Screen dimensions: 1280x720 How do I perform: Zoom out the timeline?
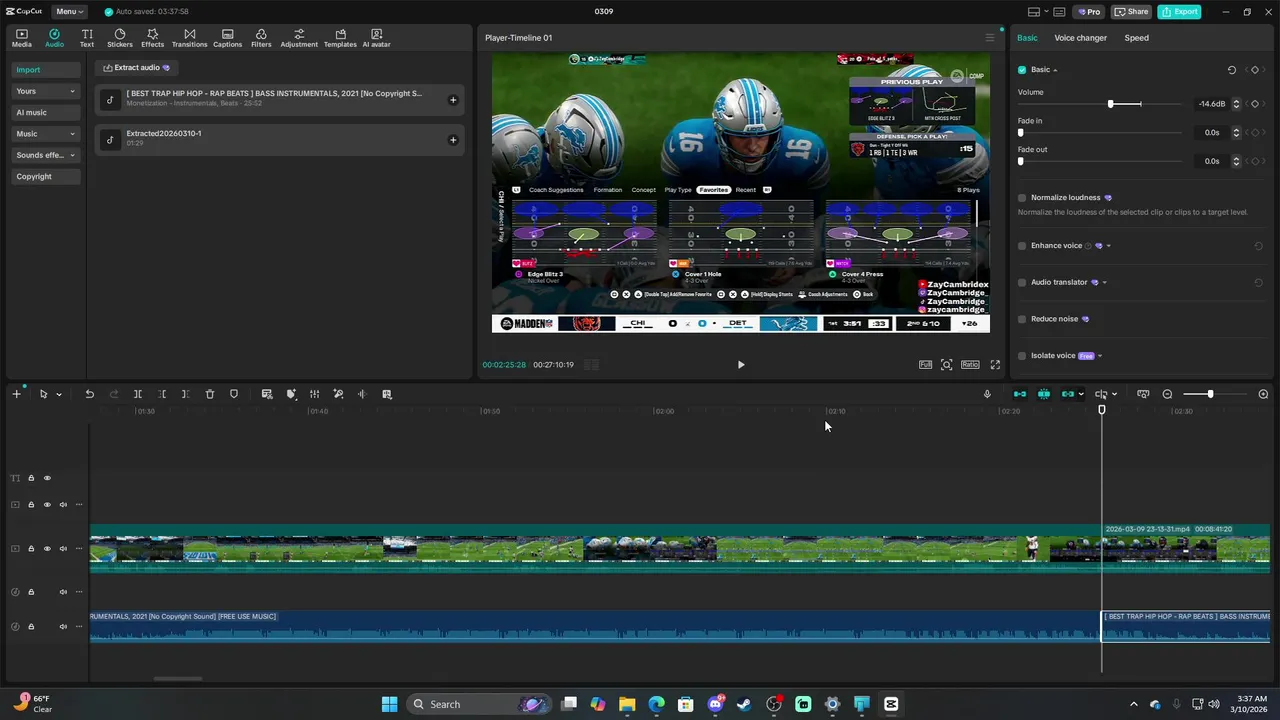coord(1167,394)
